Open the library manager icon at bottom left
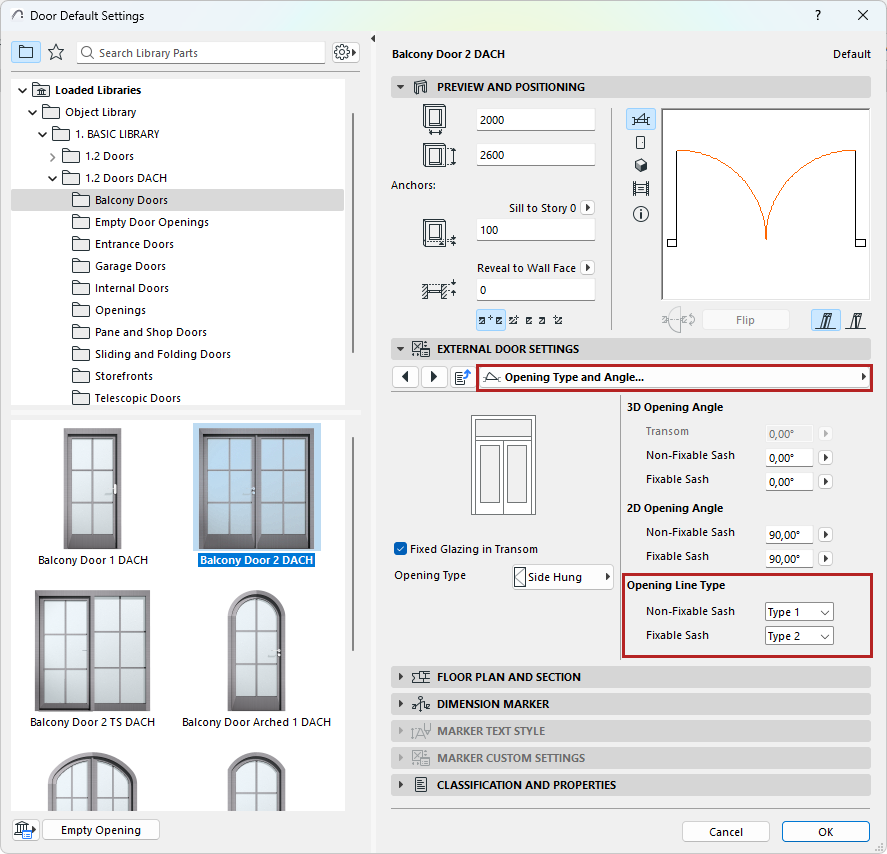The image size is (887, 854). point(25,830)
